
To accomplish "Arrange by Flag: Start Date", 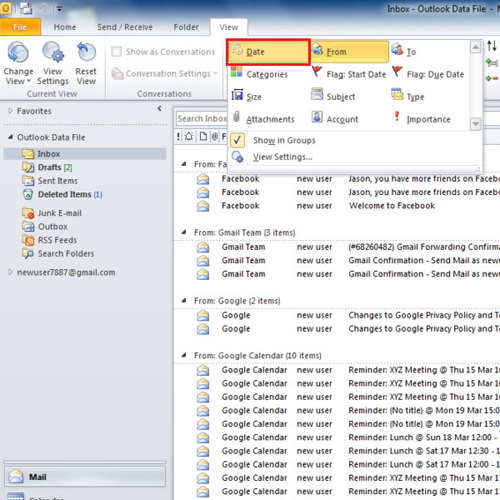I will (x=349, y=74).
